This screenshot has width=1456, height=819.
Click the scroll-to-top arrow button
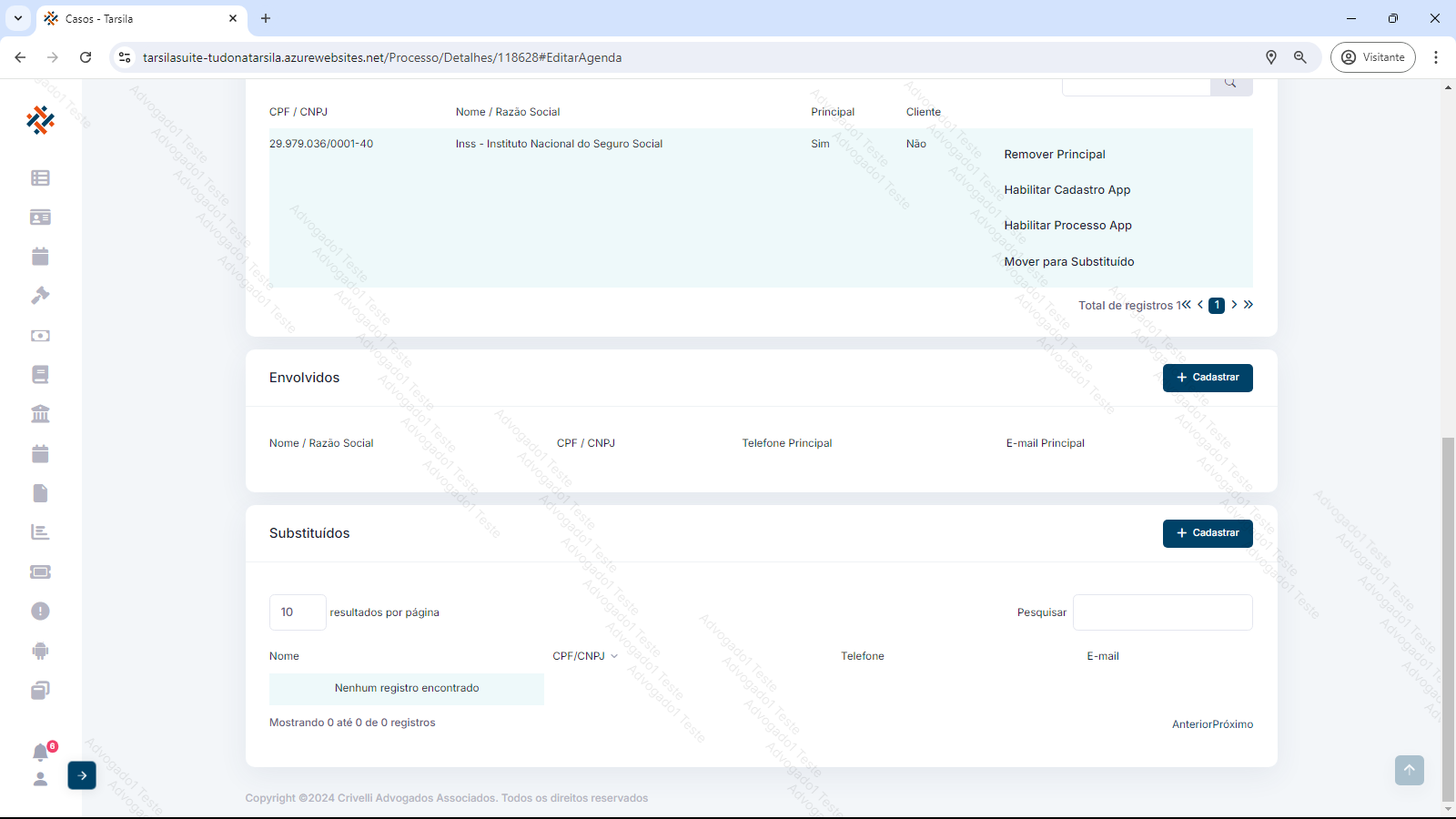point(1409,770)
